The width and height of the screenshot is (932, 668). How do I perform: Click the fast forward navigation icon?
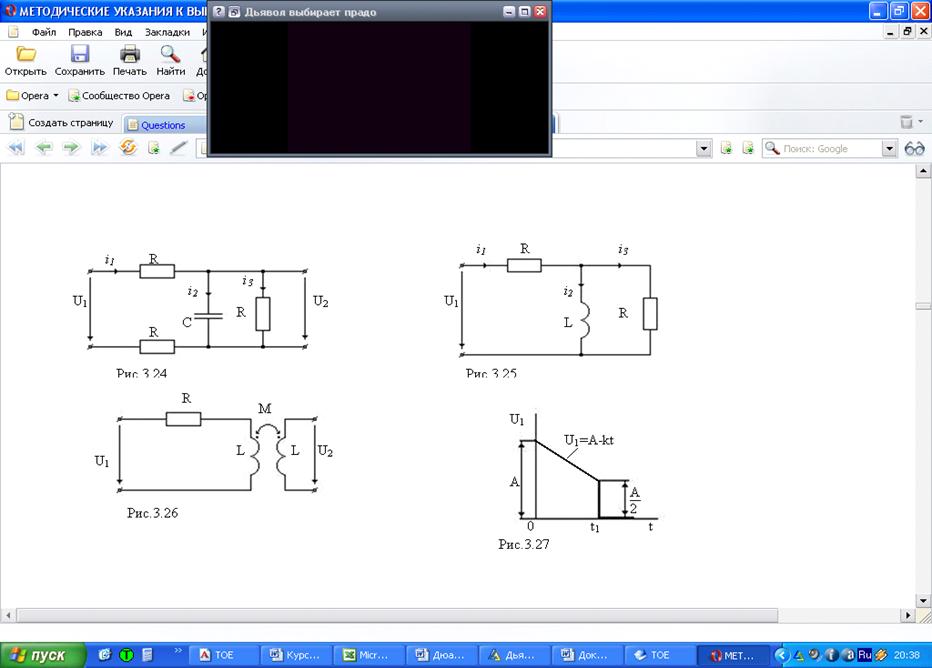click(x=99, y=148)
